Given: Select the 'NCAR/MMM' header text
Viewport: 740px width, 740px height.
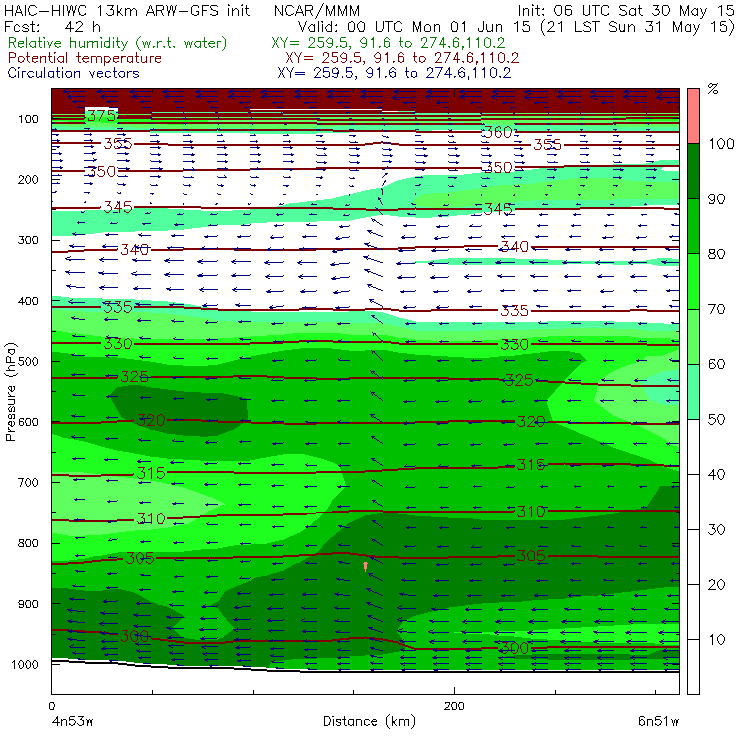Looking at the screenshot, I should click(x=317, y=10).
